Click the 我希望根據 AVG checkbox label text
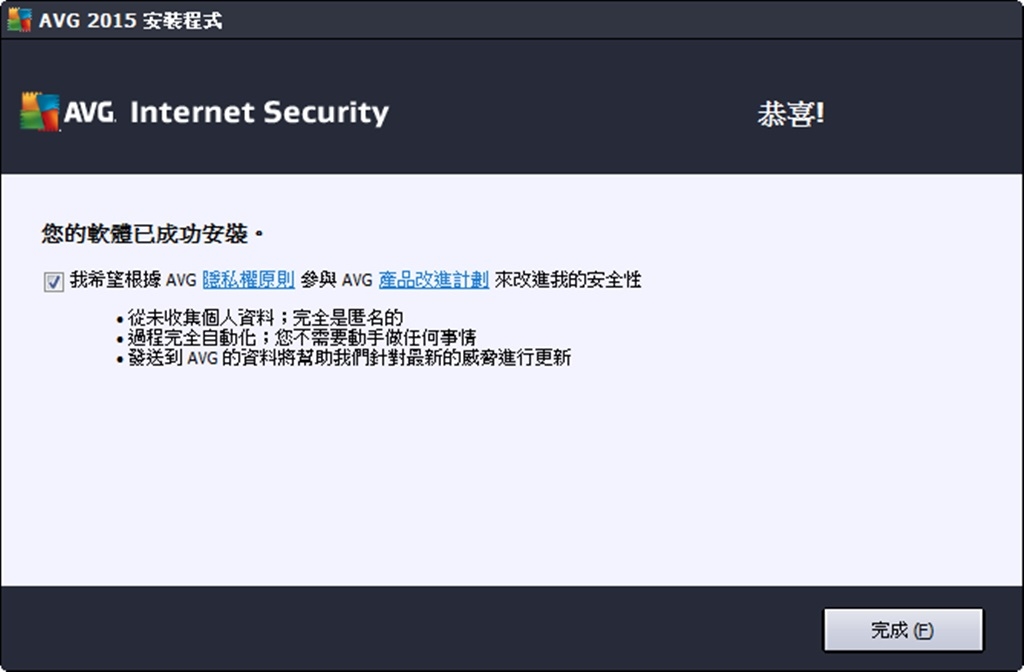Image resolution: width=1024 pixels, height=672 pixels. 133,280
